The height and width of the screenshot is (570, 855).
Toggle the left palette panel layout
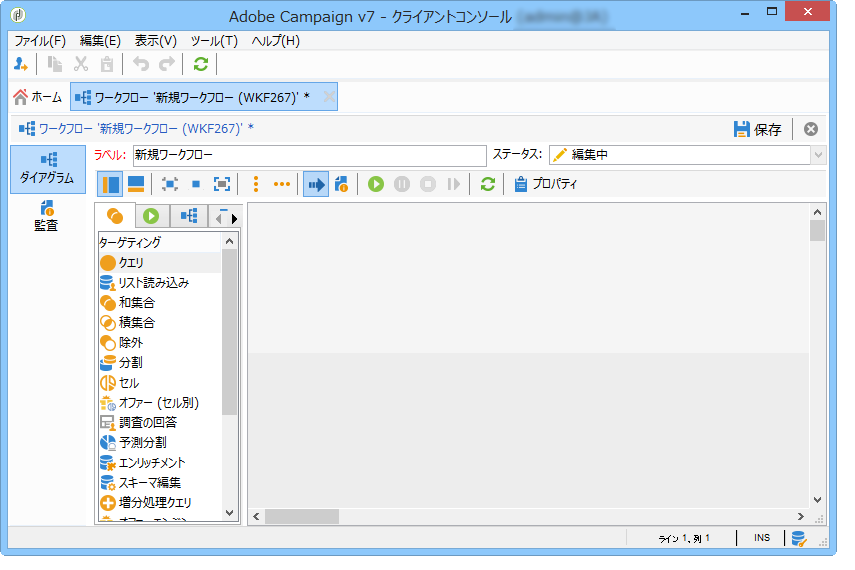[x=110, y=184]
